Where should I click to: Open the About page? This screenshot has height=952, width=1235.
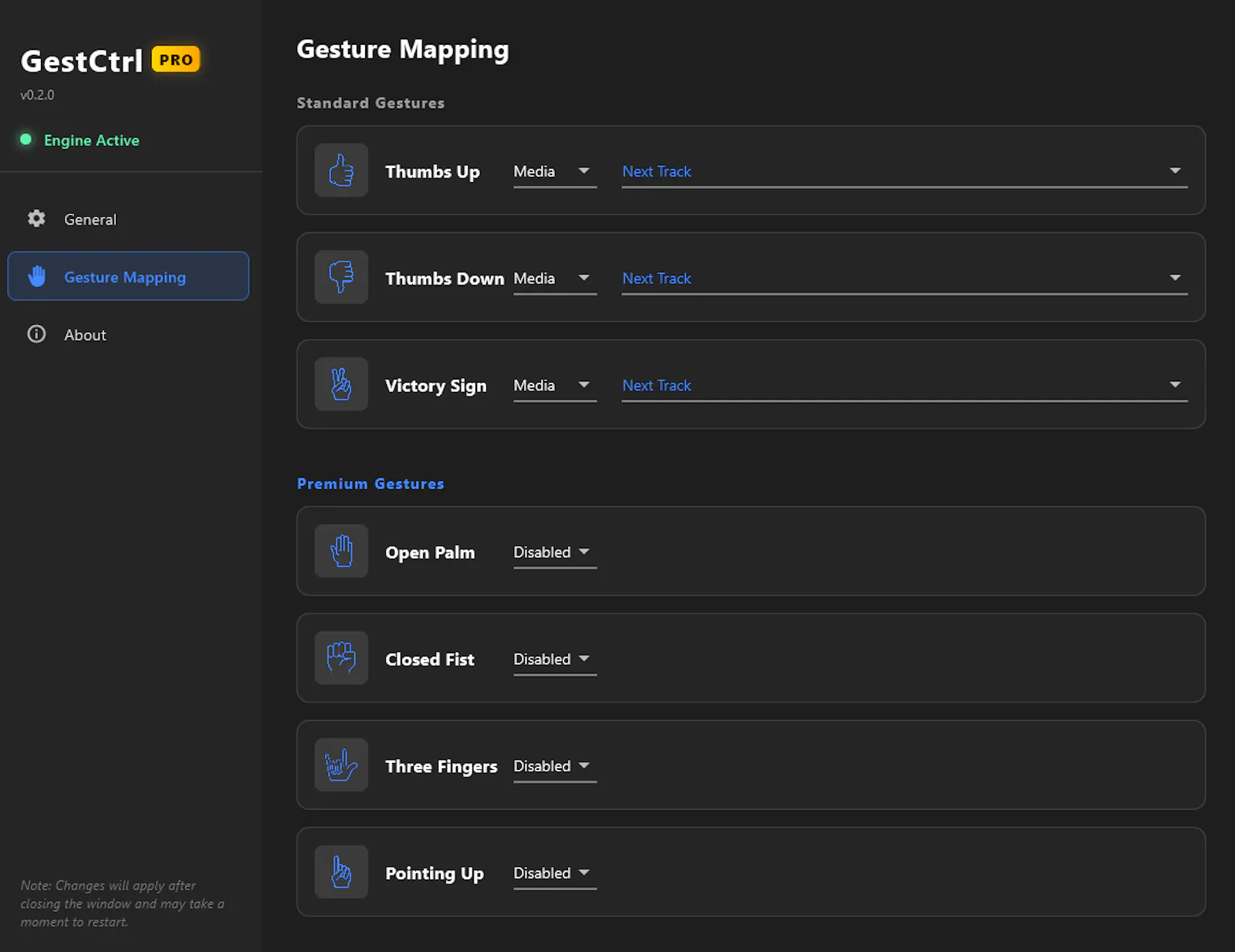128,334
